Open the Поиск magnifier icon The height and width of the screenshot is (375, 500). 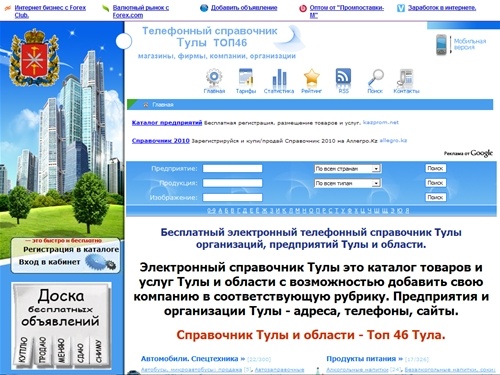pyautogui.click(x=376, y=77)
